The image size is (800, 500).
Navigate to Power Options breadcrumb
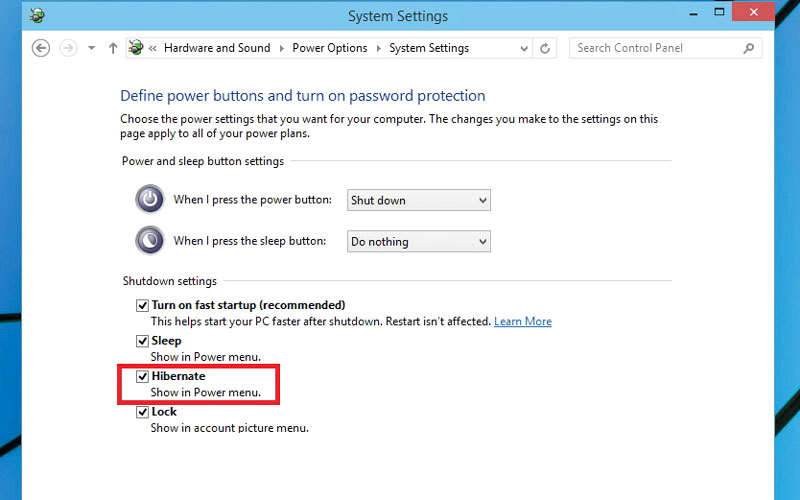tap(329, 48)
